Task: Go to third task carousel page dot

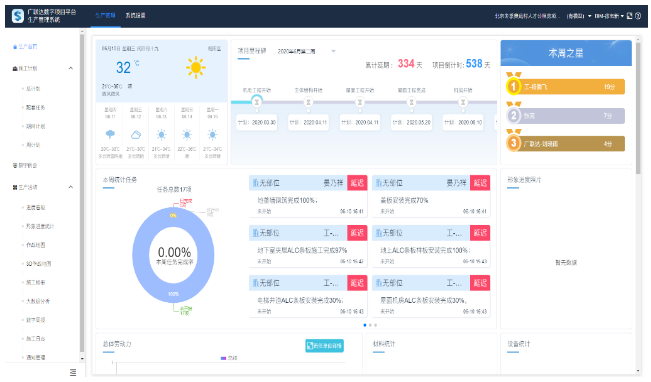Action: 376,325
